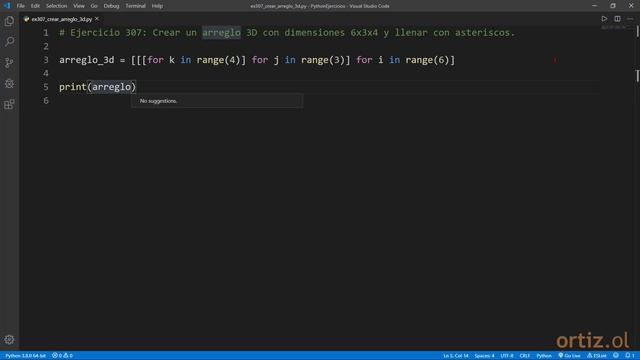Viewport: 640px width, 360px height.
Task: Click the highlighted 'arreglo' in the comment line
Action: (221, 33)
